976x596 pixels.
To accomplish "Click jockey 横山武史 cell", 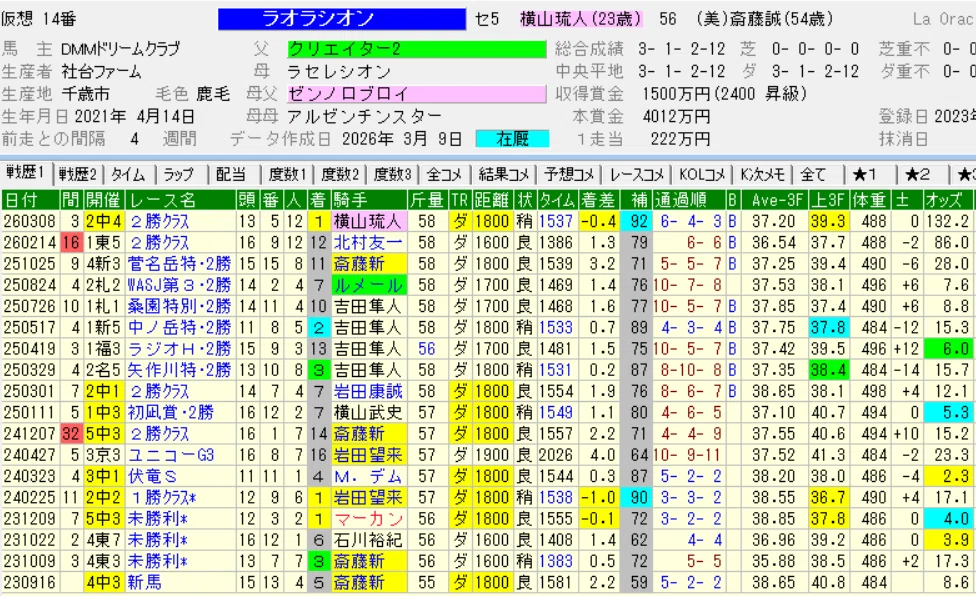I will [368, 412].
